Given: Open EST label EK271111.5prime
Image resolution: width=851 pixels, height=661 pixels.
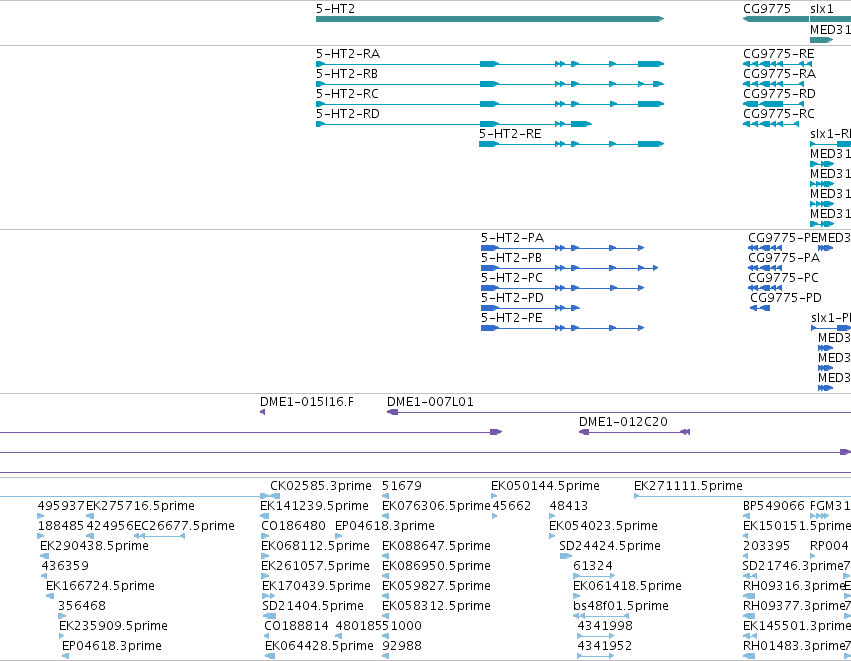Looking at the screenshot, I should 688,486.
